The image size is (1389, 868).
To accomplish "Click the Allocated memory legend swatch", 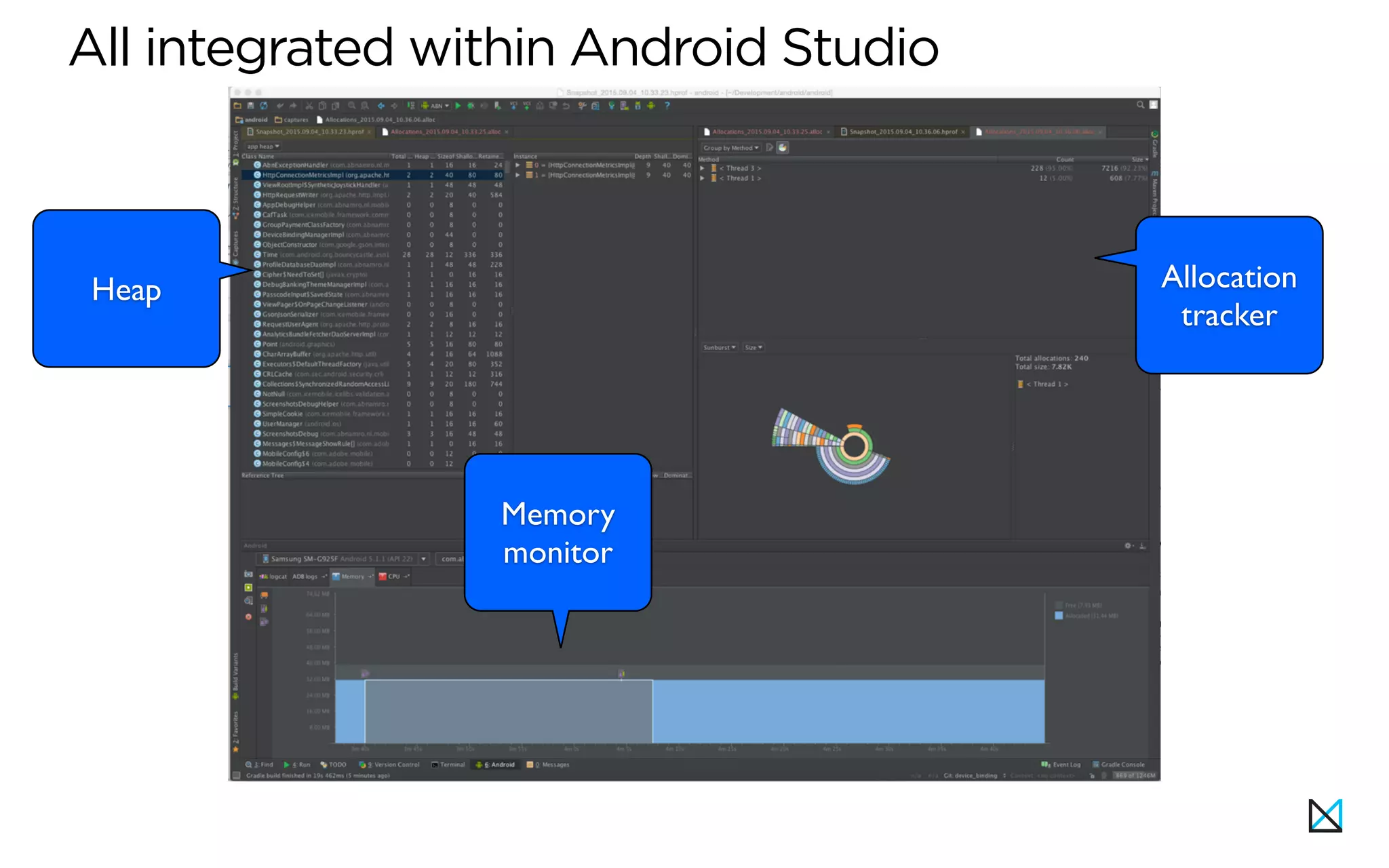I will (1059, 616).
